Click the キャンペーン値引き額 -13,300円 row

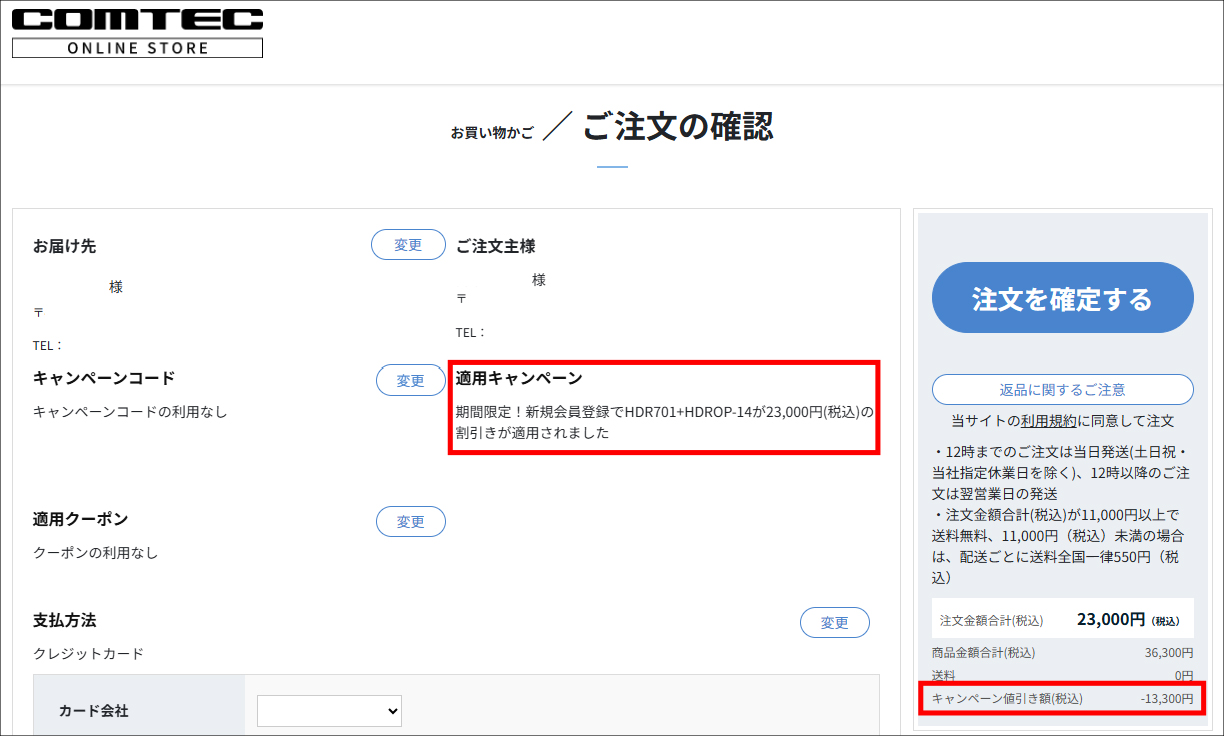pyautogui.click(x=1062, y=698)
